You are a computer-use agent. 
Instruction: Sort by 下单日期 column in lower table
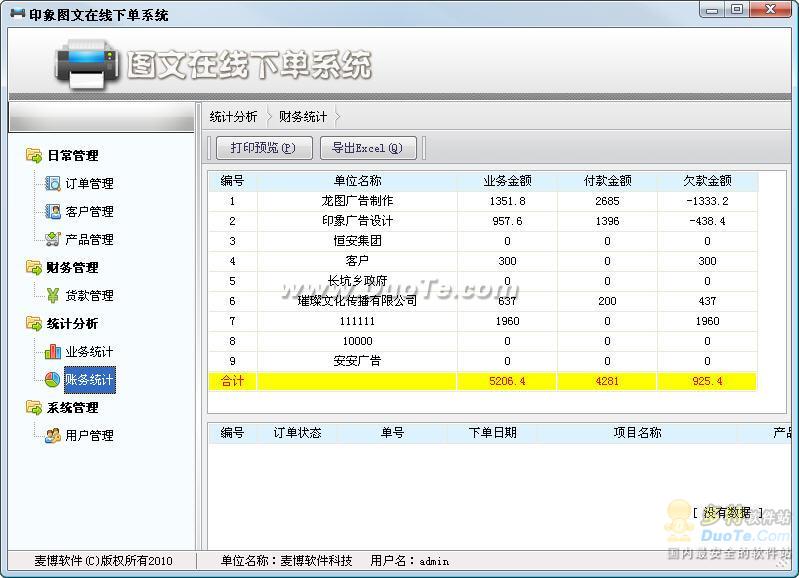pos(492,433)
